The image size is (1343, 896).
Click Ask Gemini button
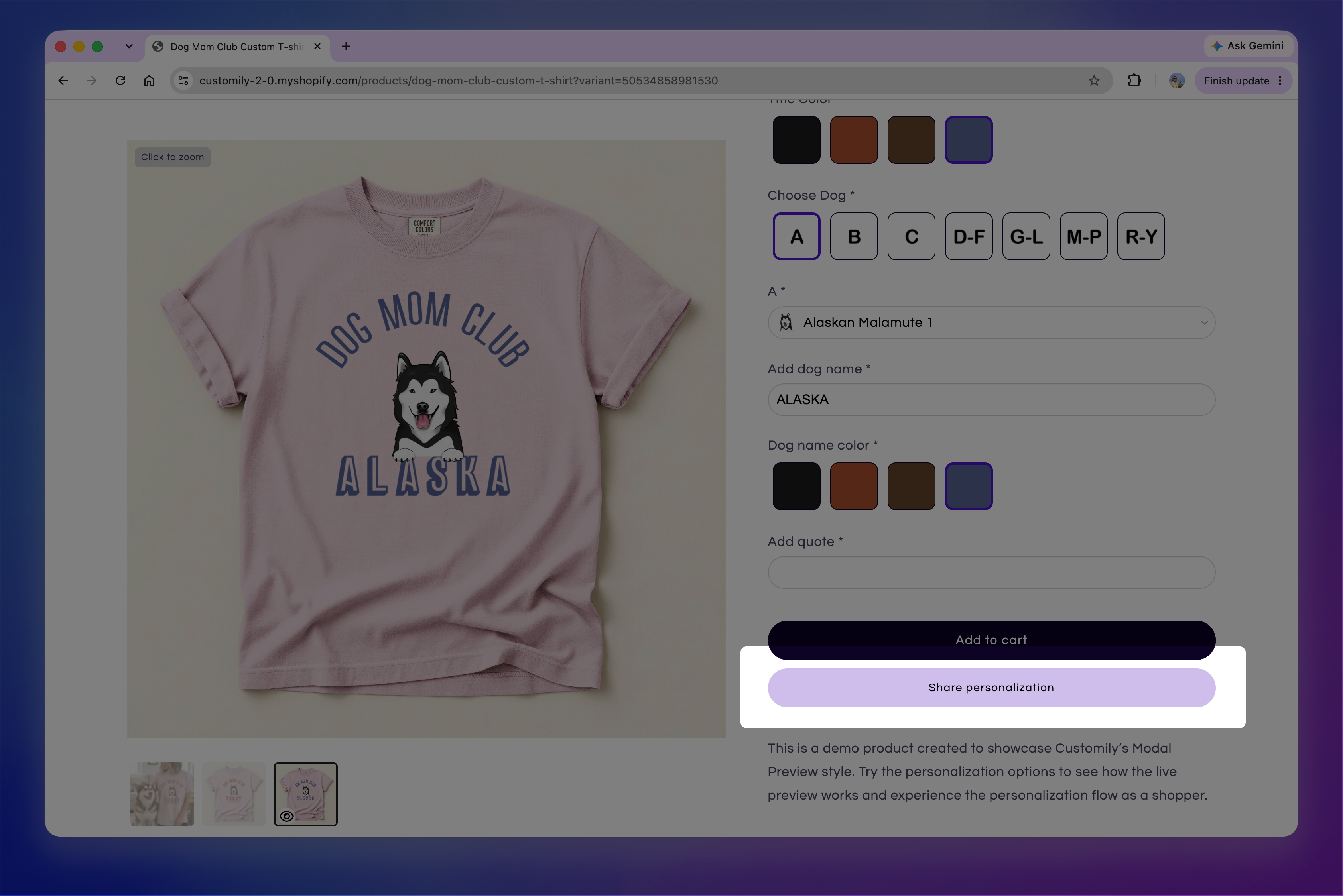click(x=1248, y=46)
